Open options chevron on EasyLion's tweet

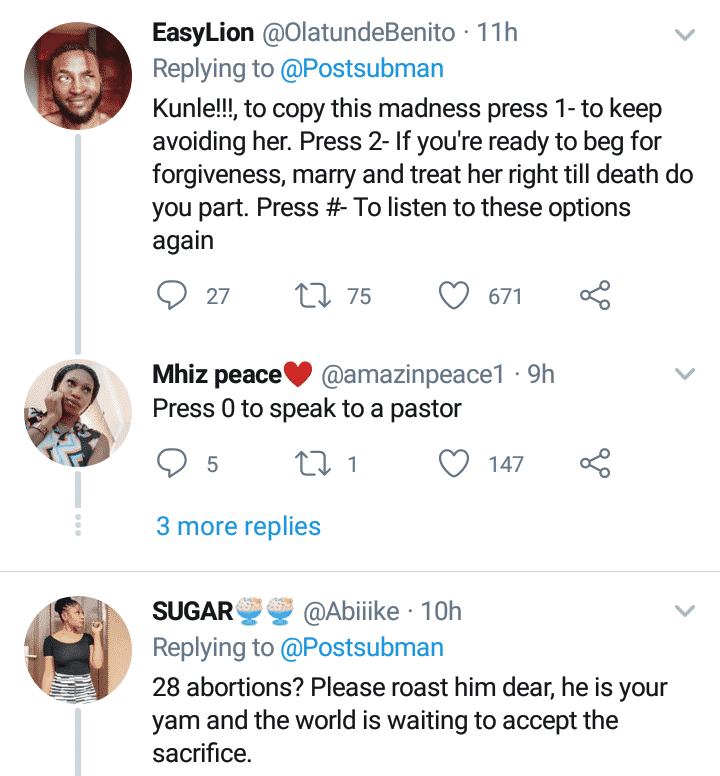pos(685,35)
